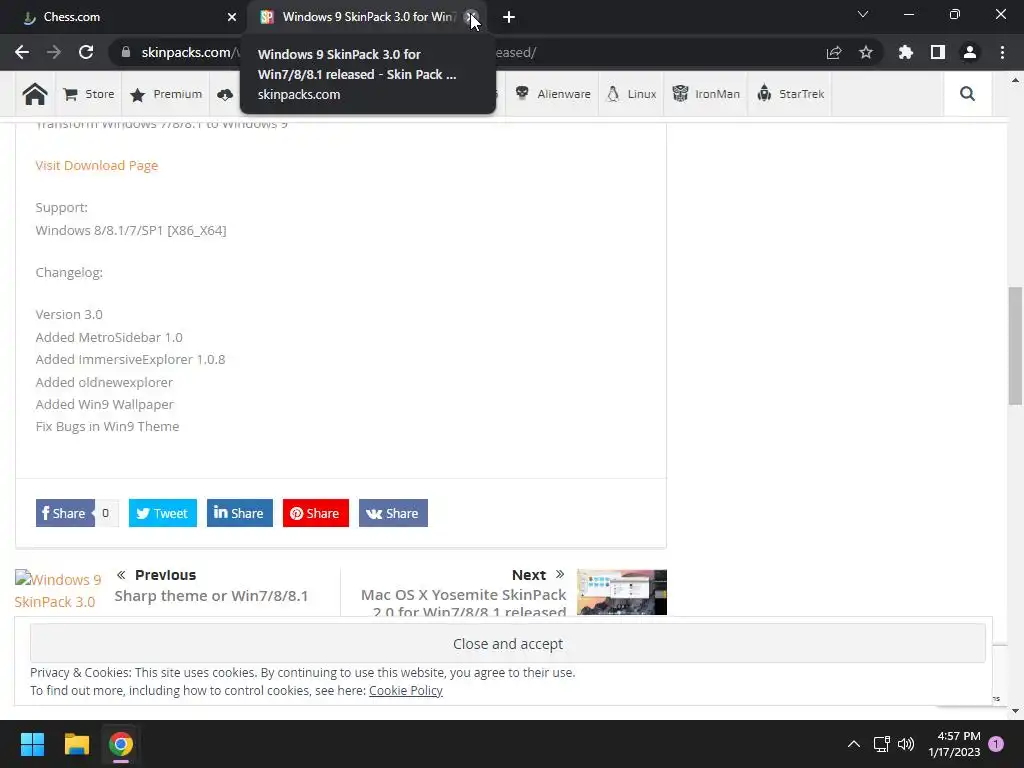Open the Chrome profile avatar icon

click(970, 52)
